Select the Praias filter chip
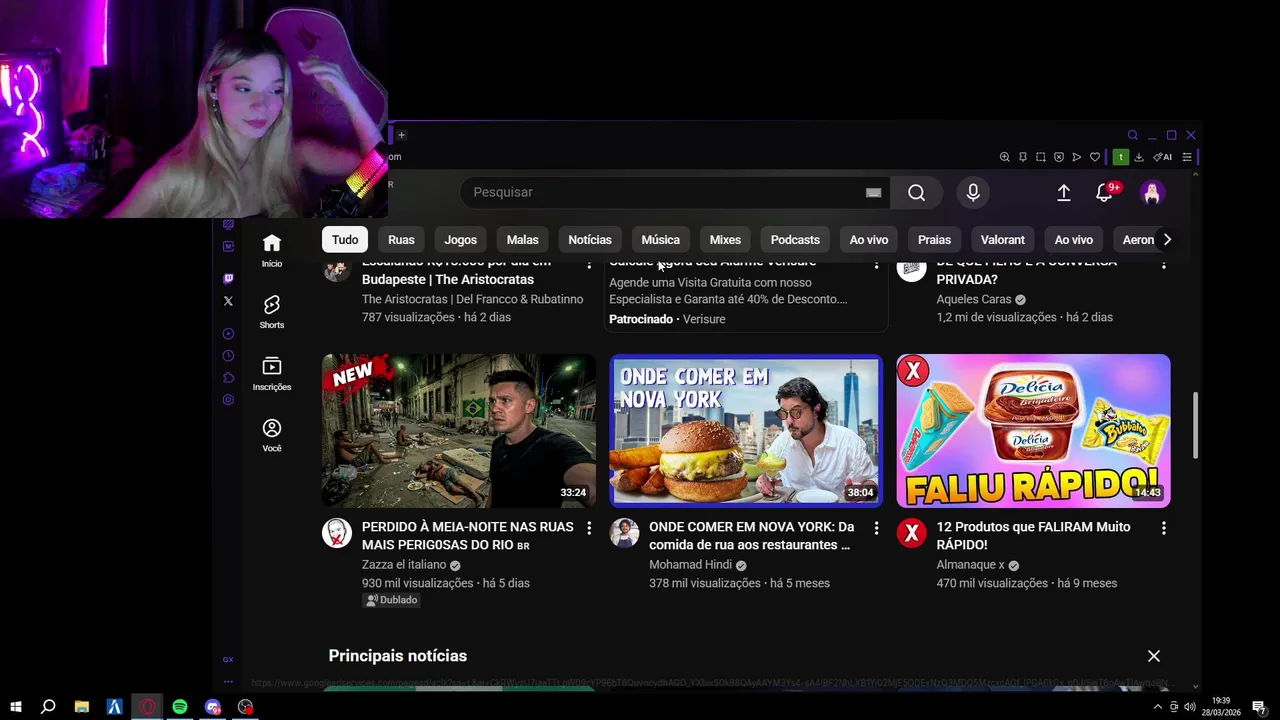1280x720 pixels. tap(934, 240)
